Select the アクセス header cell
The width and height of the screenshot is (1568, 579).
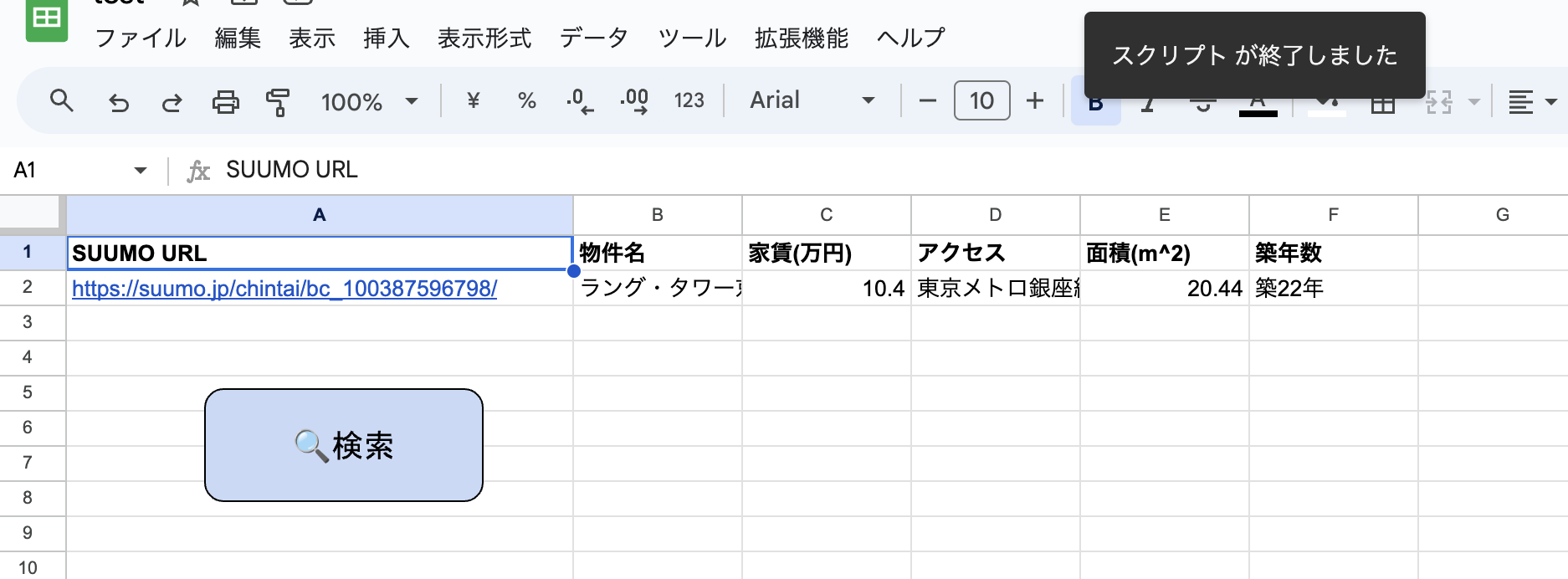coord(996,253)
